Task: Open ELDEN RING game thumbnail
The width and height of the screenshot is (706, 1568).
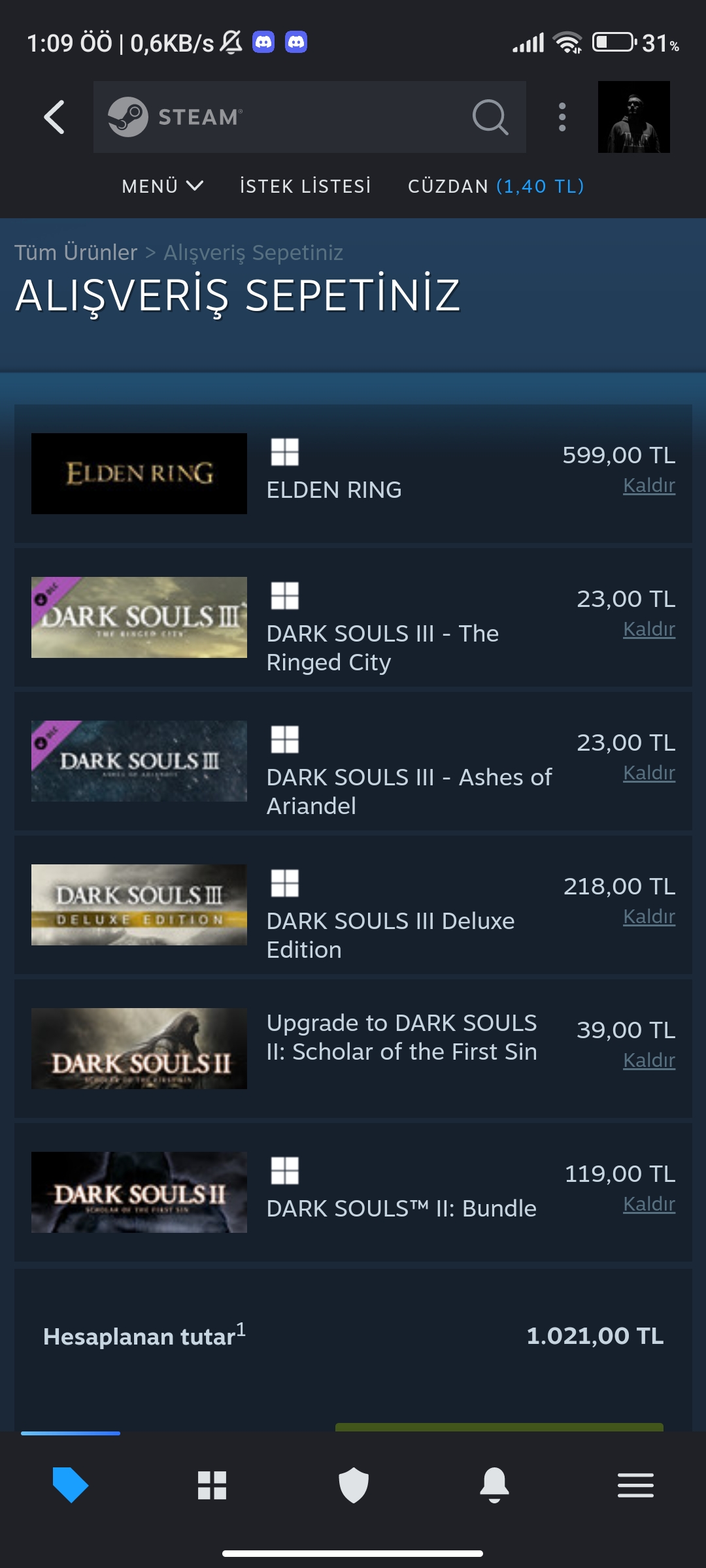Action: (x=139, y=474)
